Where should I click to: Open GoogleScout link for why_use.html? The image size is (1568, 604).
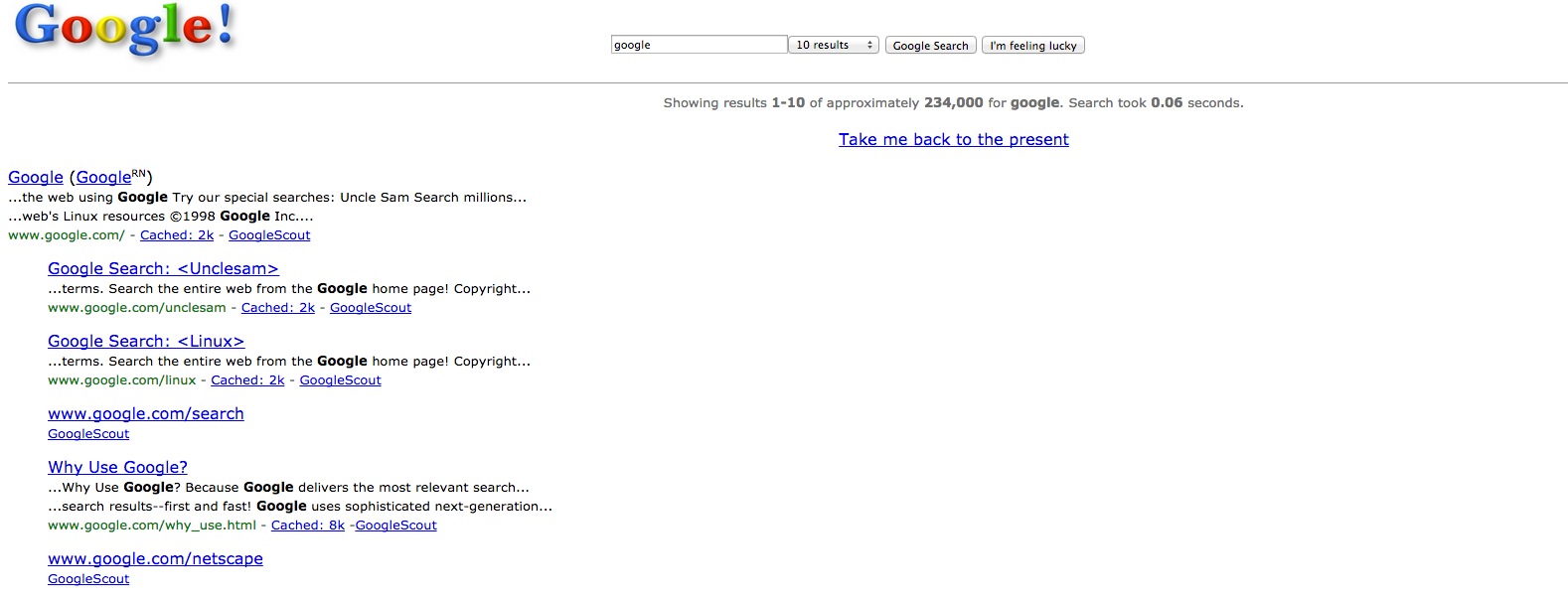tap(395, 526)
